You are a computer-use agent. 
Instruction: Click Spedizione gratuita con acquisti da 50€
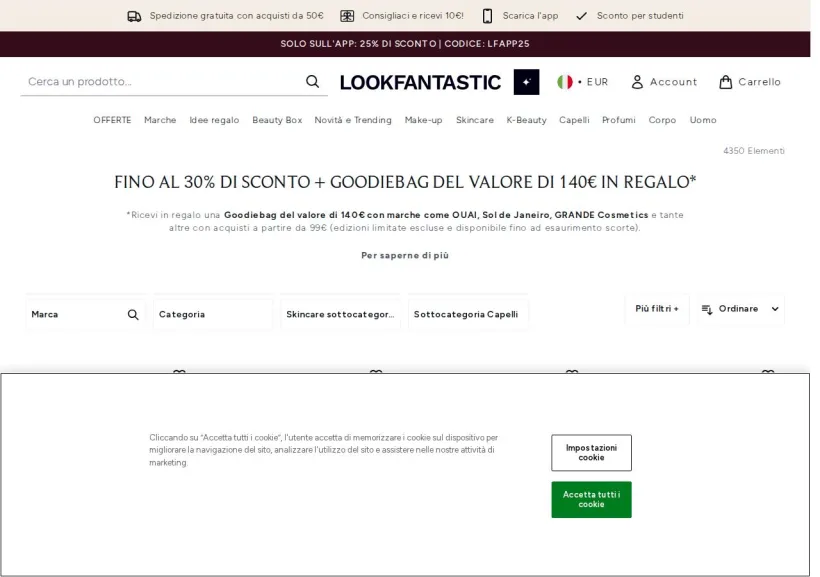click(x=236, y=16)
